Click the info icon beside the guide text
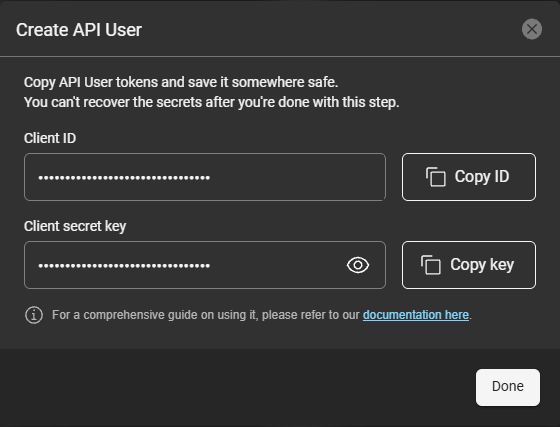Viewport: 560px width, 427px height. click(x=34, y=315)
